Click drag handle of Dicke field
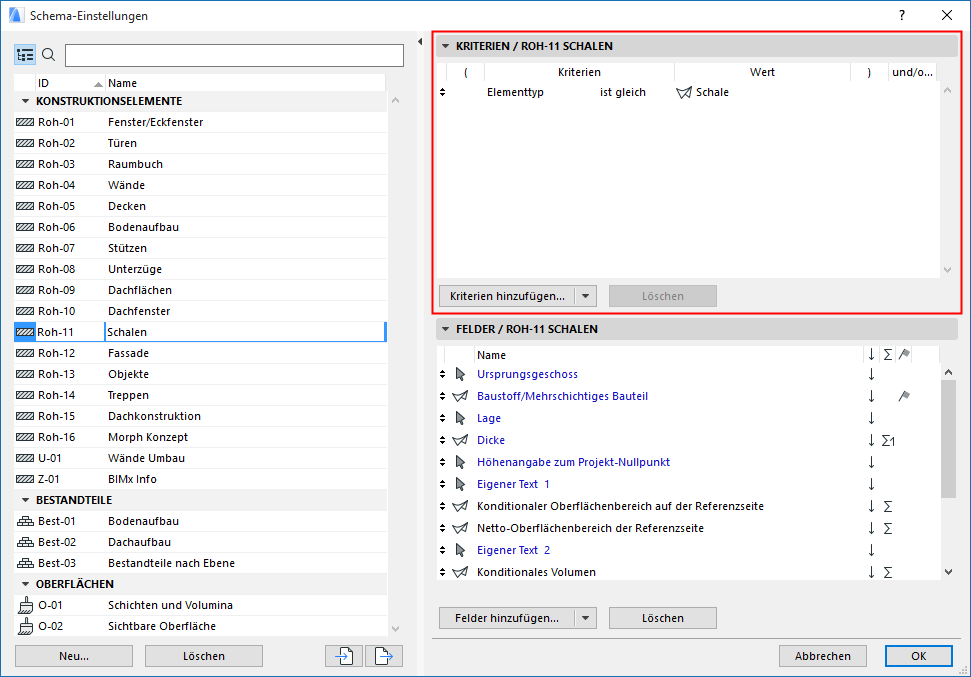 coord(442,440)
